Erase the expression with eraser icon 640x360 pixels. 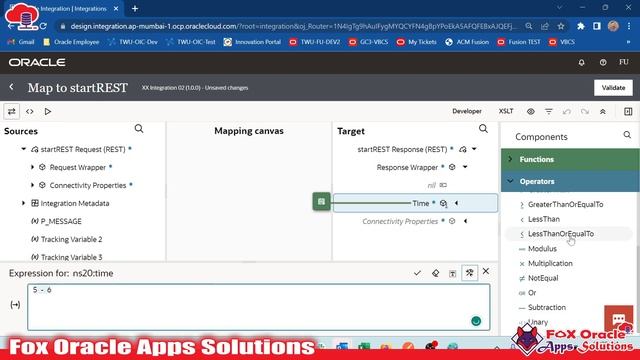click(436, 273)
